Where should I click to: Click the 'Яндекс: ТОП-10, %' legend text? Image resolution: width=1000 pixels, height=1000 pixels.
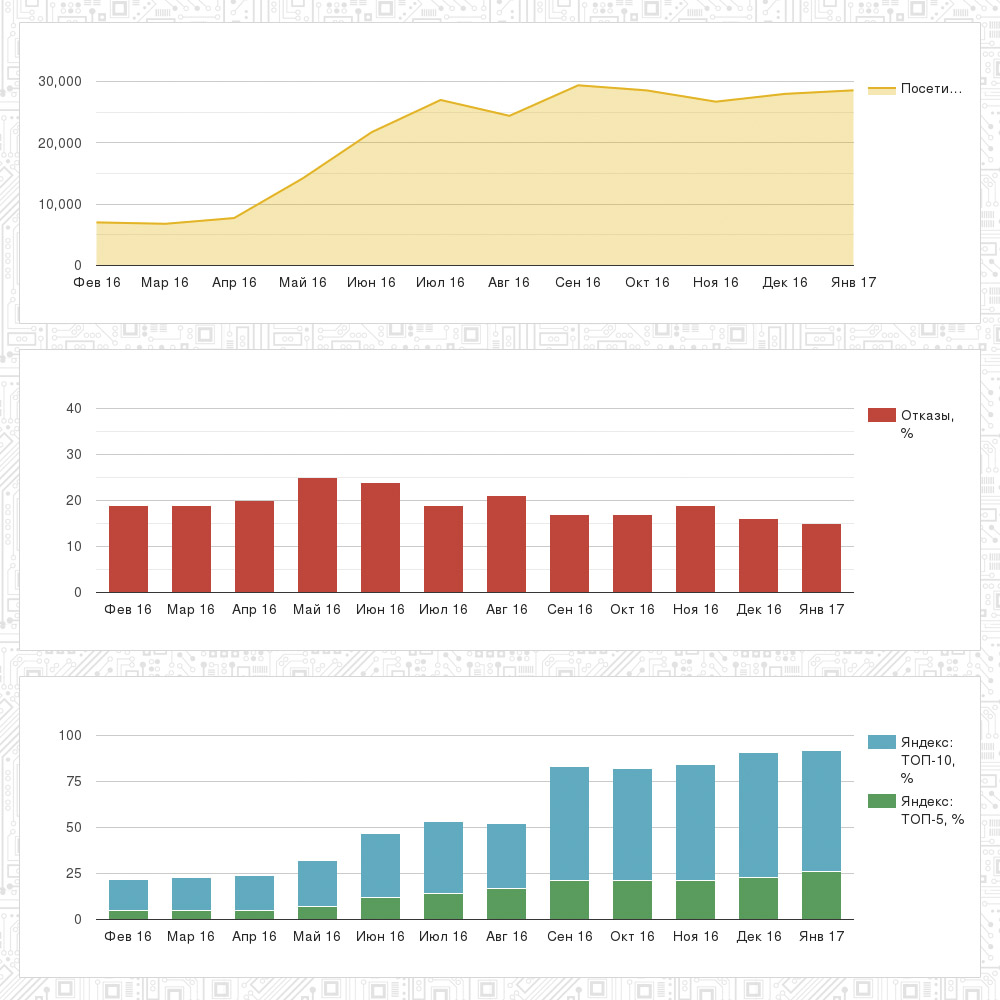pos(927,760)
